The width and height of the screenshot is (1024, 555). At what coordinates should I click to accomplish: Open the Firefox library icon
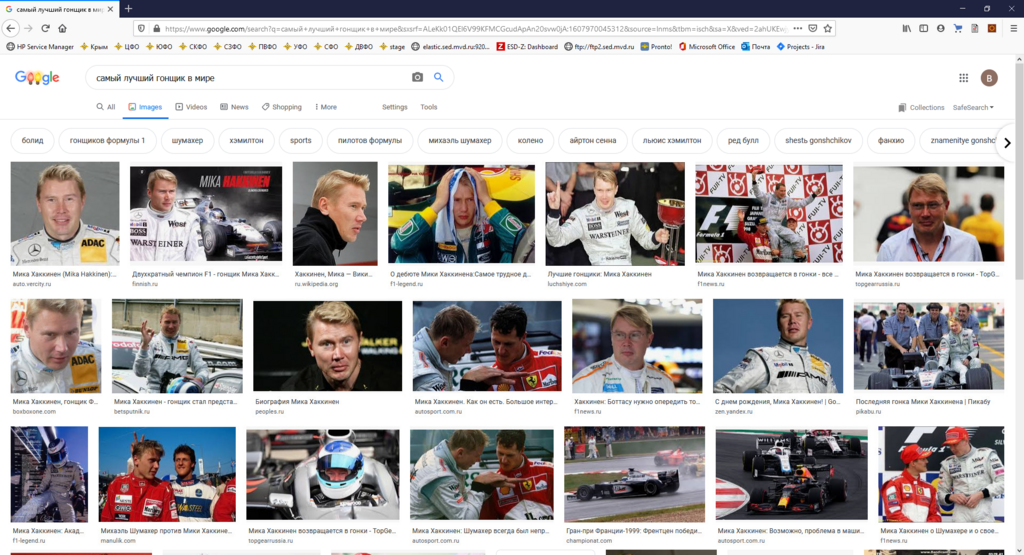(906, 28)
